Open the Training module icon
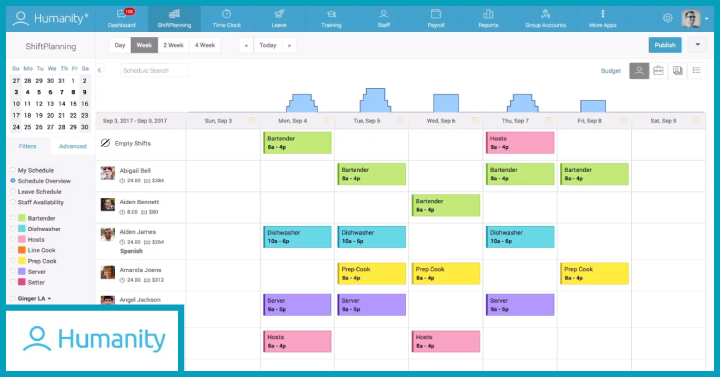The image size is (720, 377). coord(331,14)
